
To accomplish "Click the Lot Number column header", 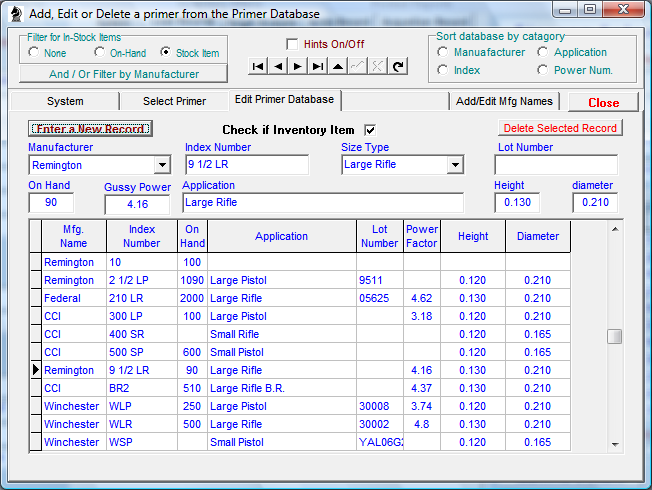I will click(x=379, y=236).
